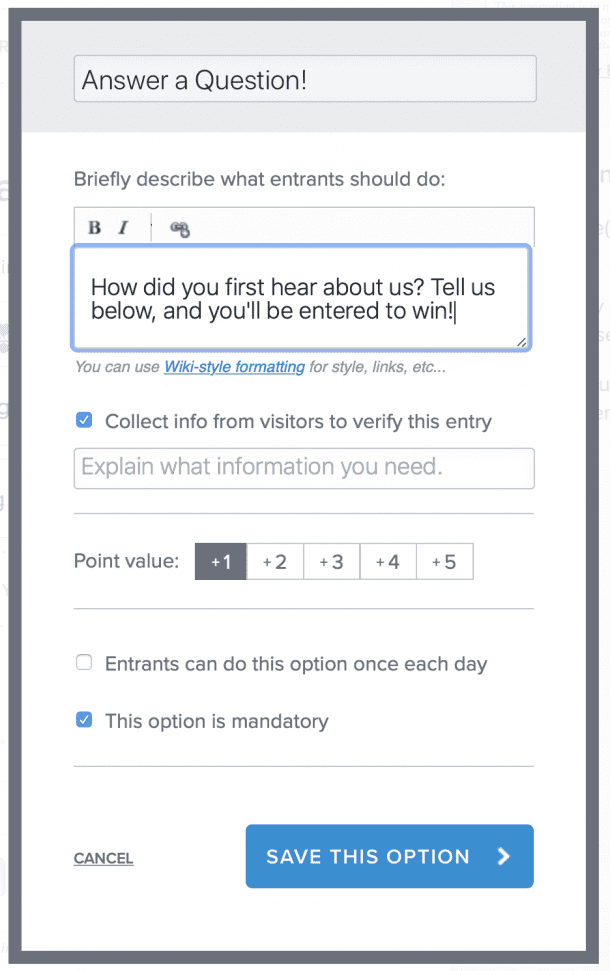Open the Wiki-style formatting help link

[x=233, y=367]
